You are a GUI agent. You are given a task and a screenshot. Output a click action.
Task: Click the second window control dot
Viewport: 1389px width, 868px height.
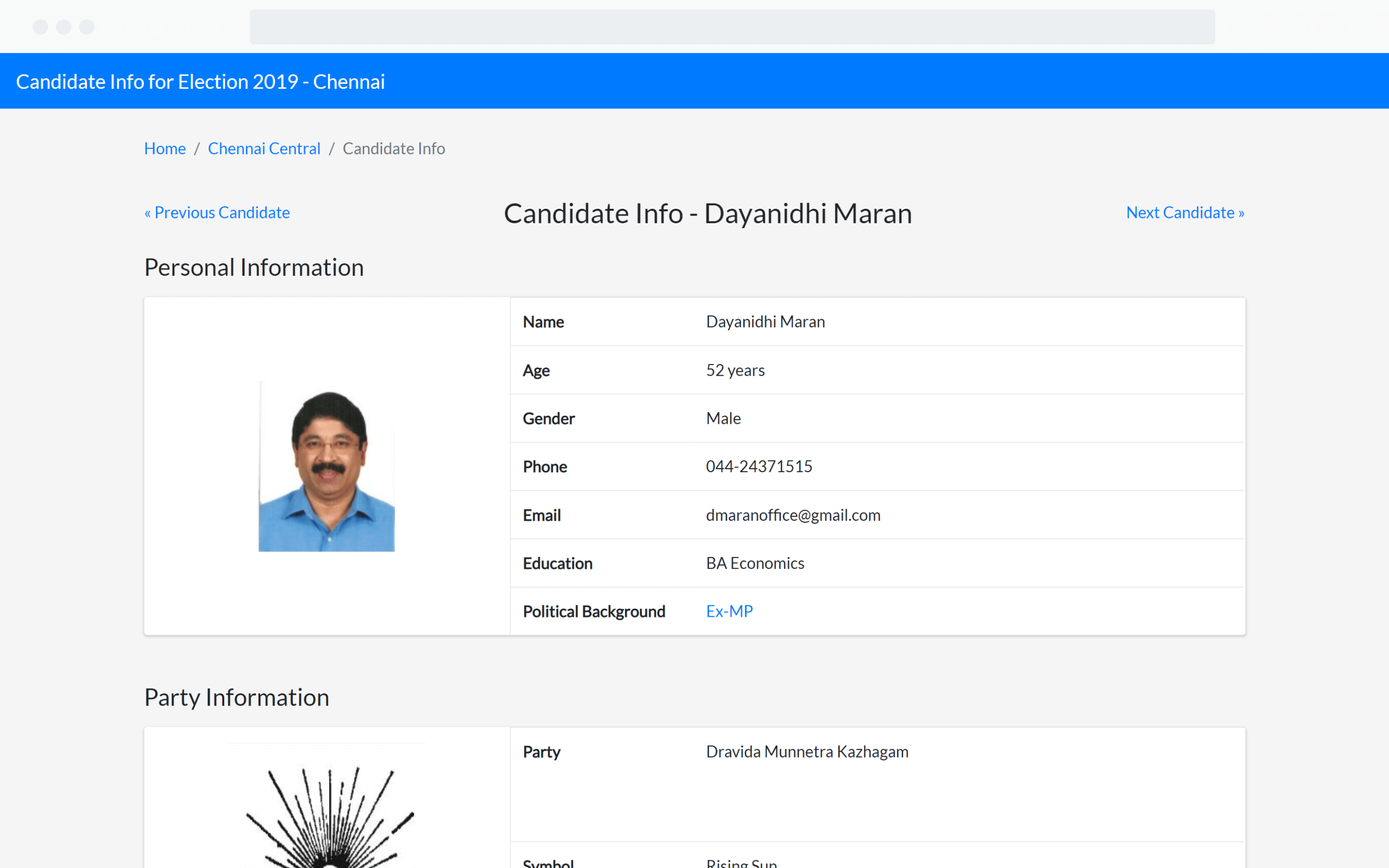point(64,27)
